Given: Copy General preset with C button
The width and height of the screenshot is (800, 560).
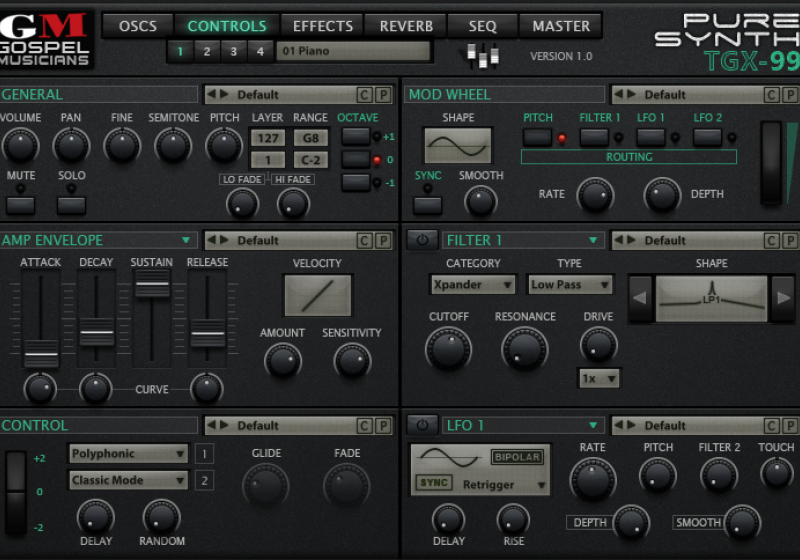Looking at the screenshot, I should tap(365, 95).
